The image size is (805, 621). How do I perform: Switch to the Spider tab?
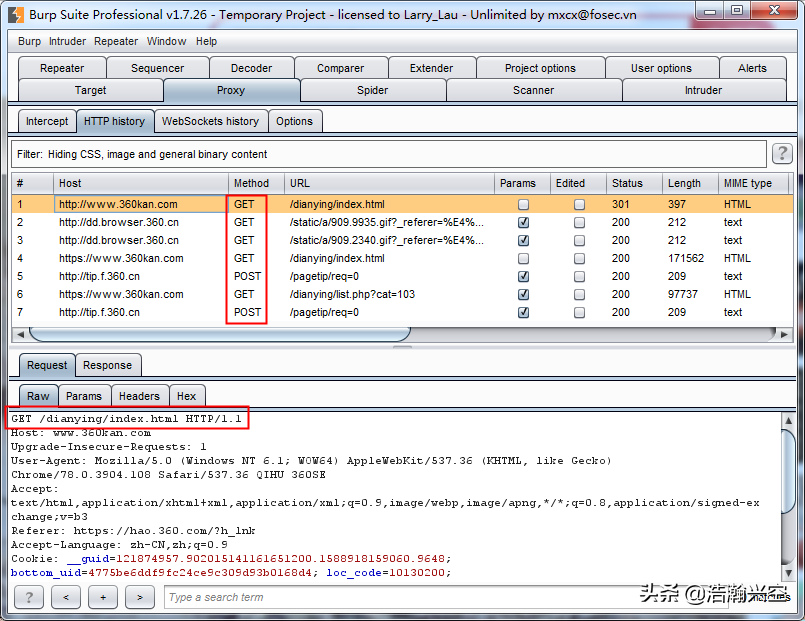click(373, 90)
